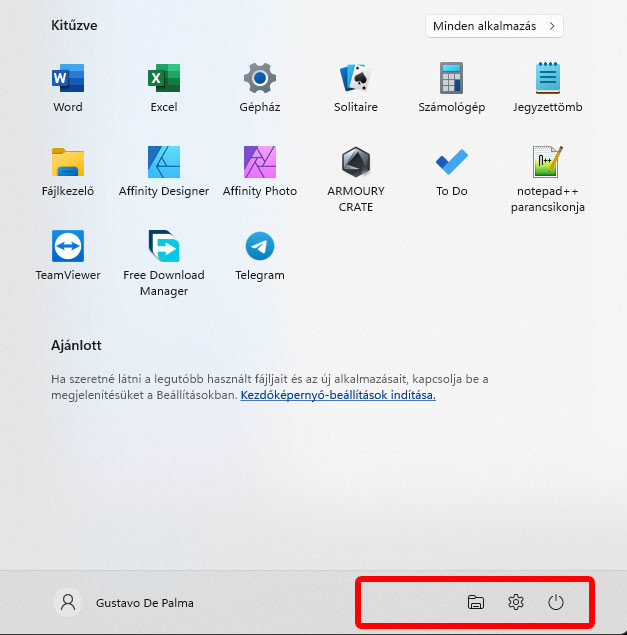Launch ARMOURY CRATE

pos(356,163)
